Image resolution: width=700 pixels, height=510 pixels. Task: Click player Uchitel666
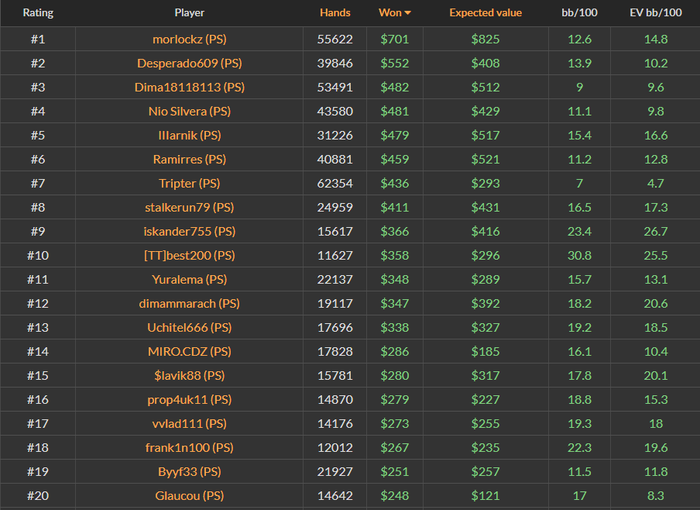(189, 327)
